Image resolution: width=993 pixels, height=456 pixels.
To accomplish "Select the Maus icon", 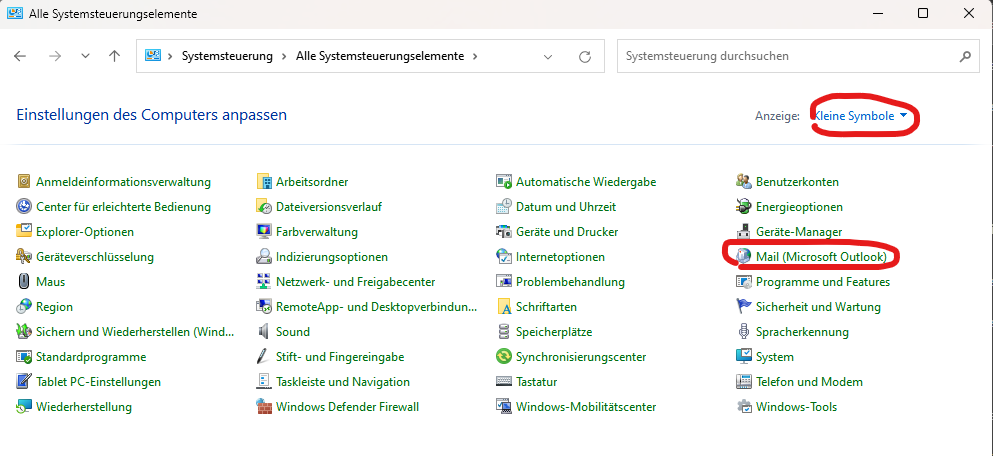I will click(x=24, y=281).
